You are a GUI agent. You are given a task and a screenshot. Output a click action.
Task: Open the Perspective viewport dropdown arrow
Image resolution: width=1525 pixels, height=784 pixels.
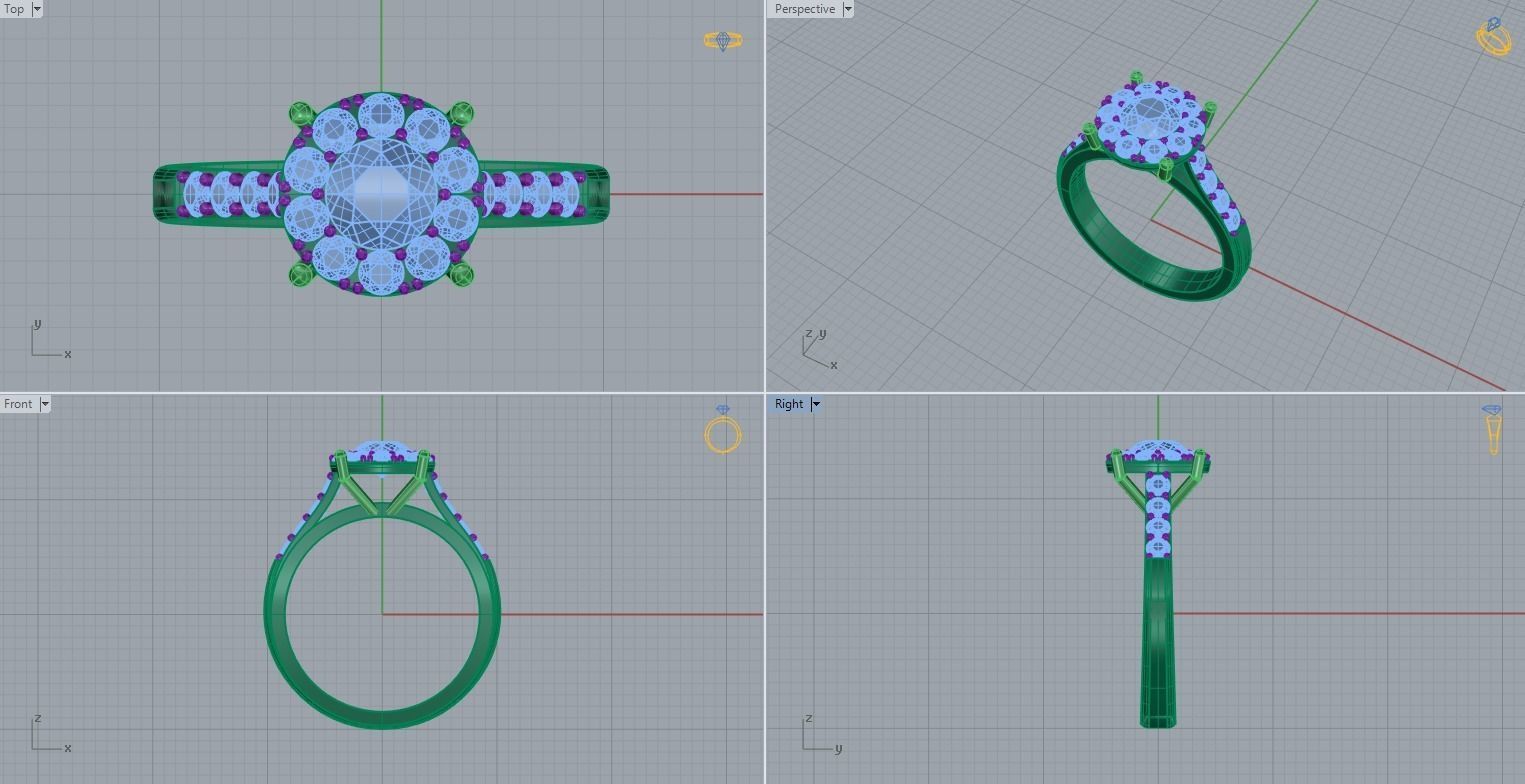pyautogui.click(x=848, y=9)
